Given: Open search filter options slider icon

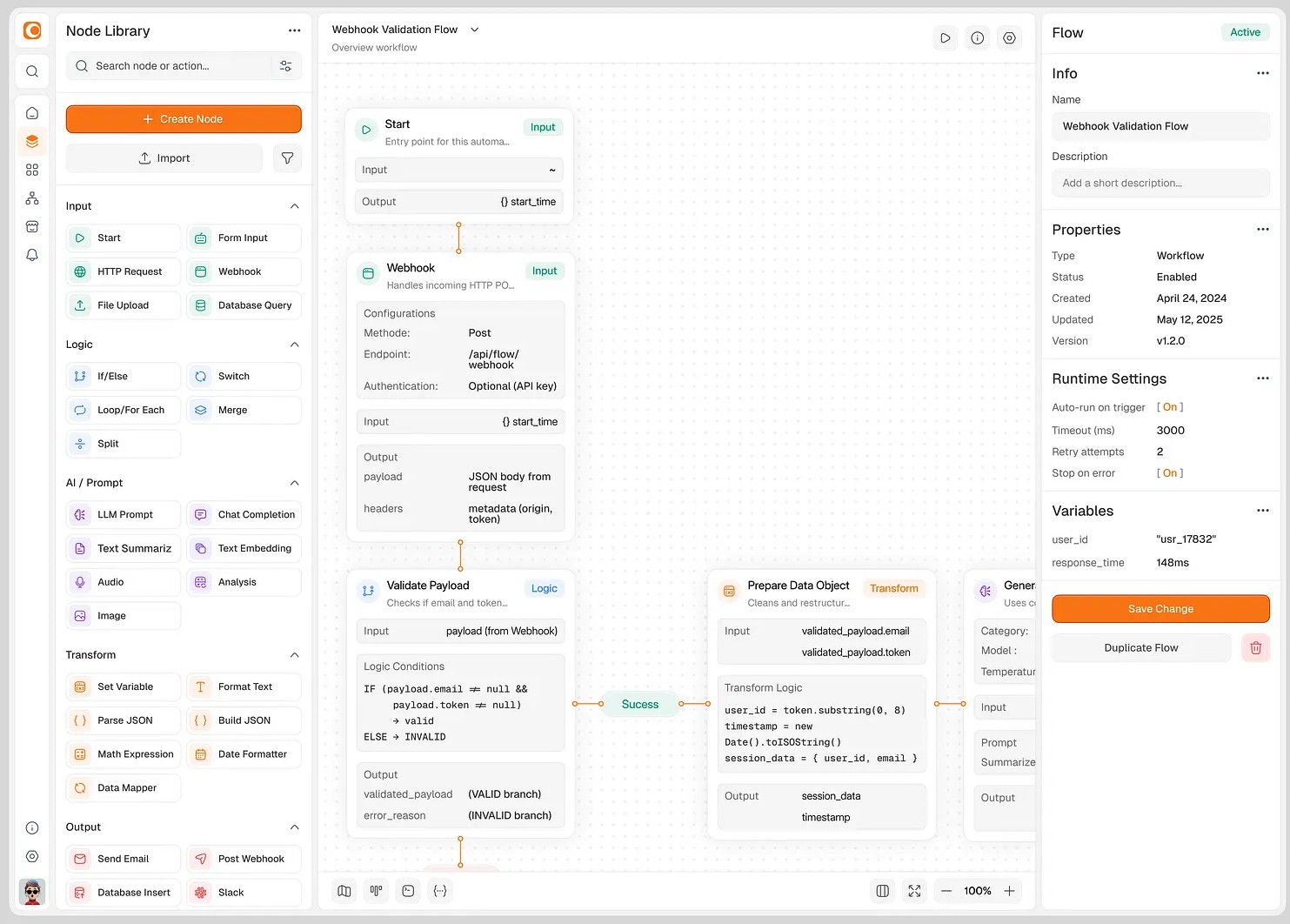Looking at the screenshot, I should (285, 66).
